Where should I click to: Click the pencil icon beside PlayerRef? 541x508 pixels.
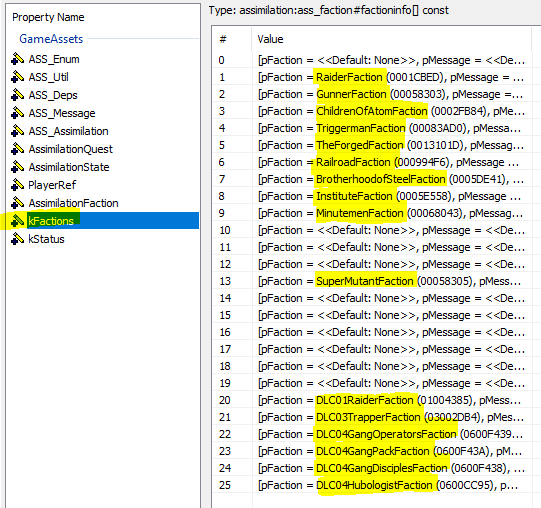(17, 185)
